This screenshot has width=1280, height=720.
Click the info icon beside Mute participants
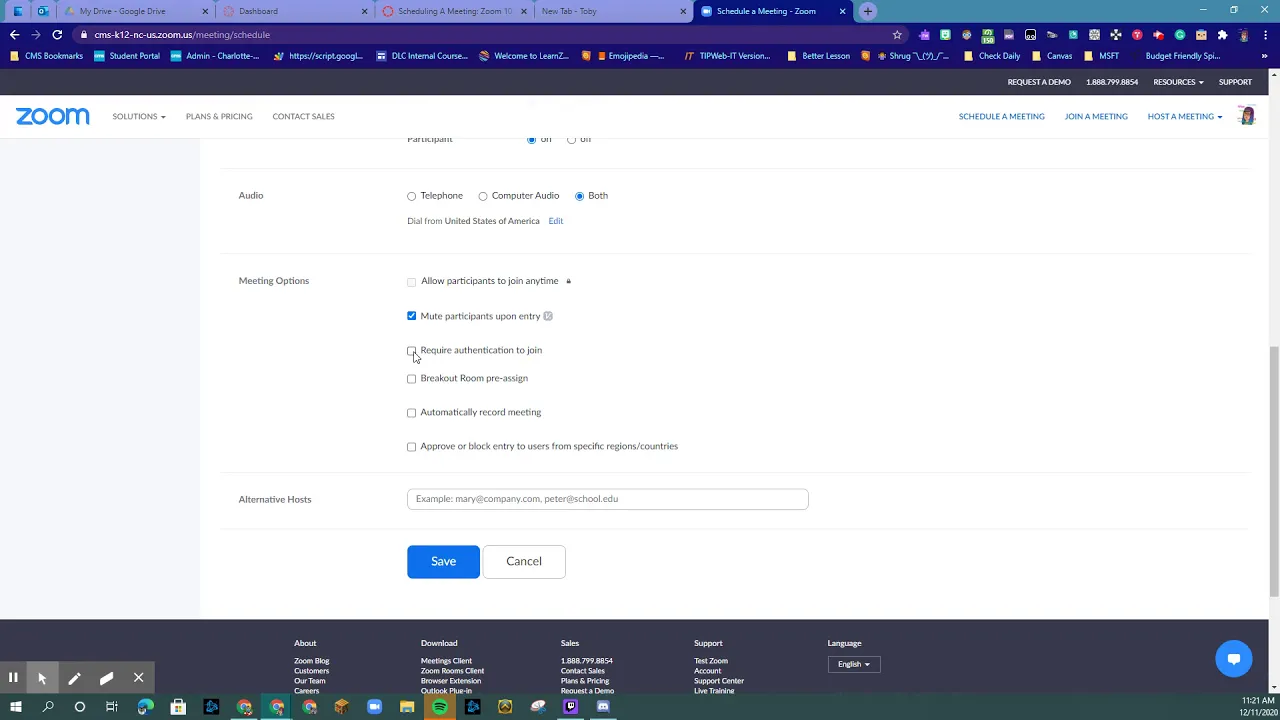click(548, 316)
